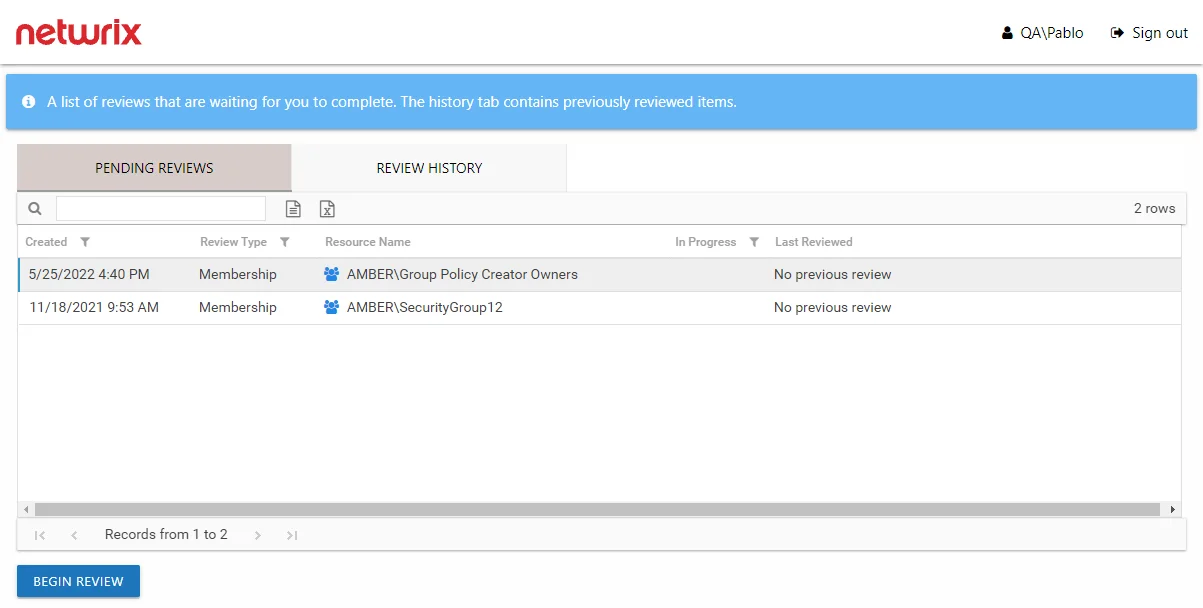Jump to the last page of records
The width and height of the screenshot is (1203, 608).
point(292,535)
